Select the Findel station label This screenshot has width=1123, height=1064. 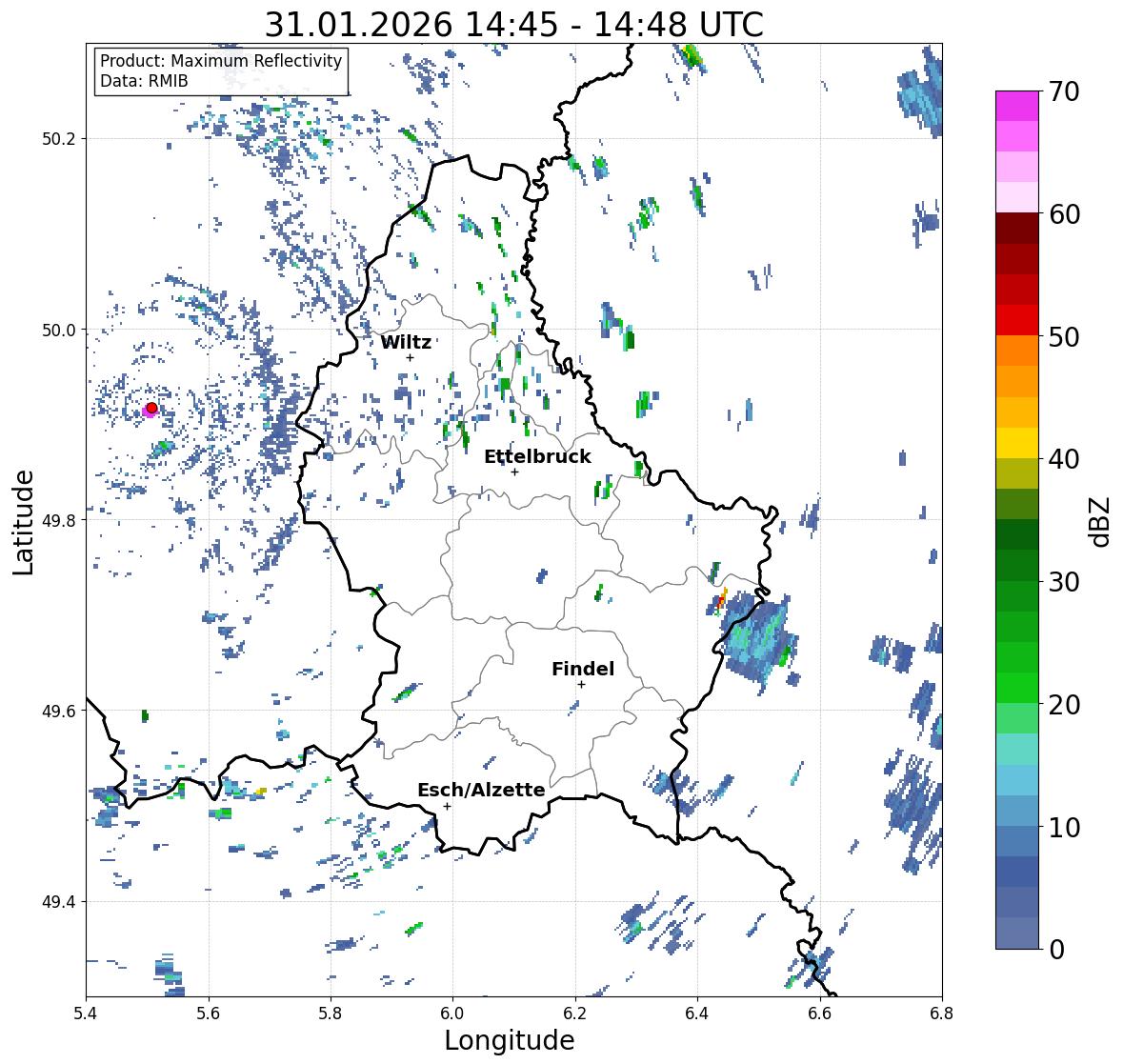pyautogui.click(x=583, y=669)
